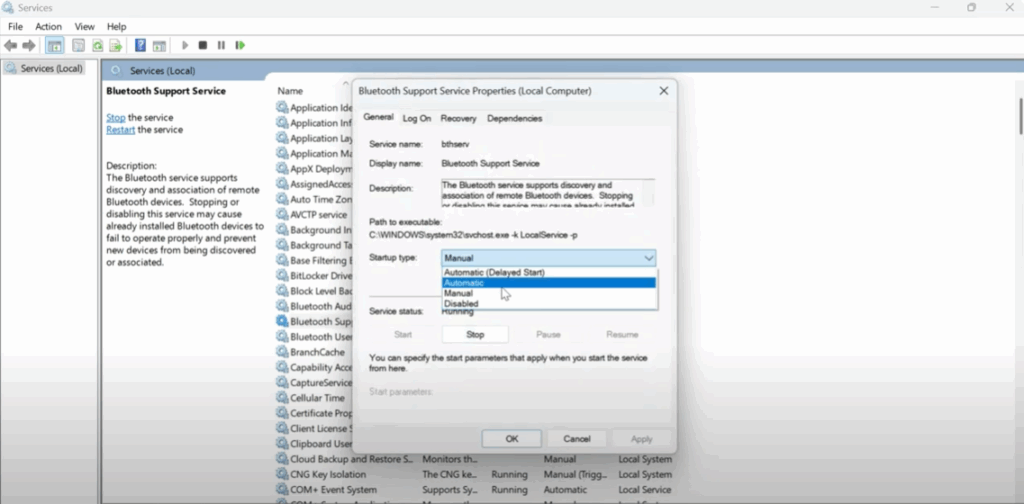The height and width of the screenshot is (504, 1024).
Task: Click the gear icon beside Bluetooth Support service row
Action: click(x=282, y=321)
